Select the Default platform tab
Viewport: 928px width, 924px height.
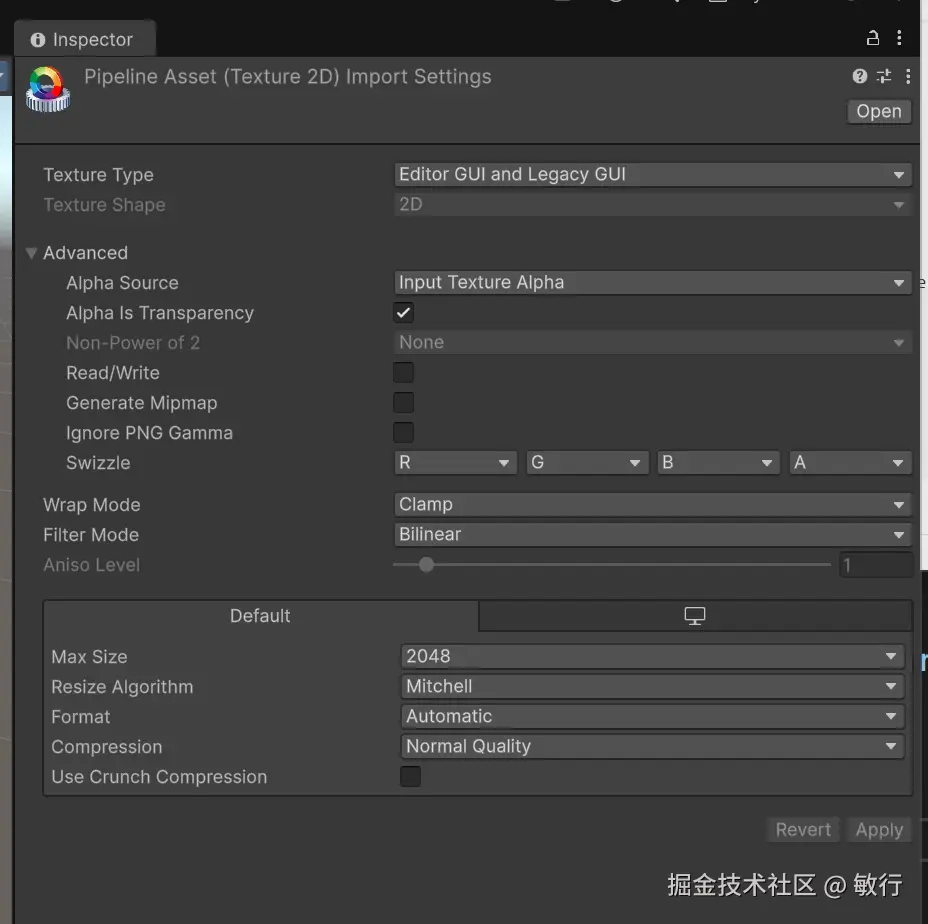260,616
